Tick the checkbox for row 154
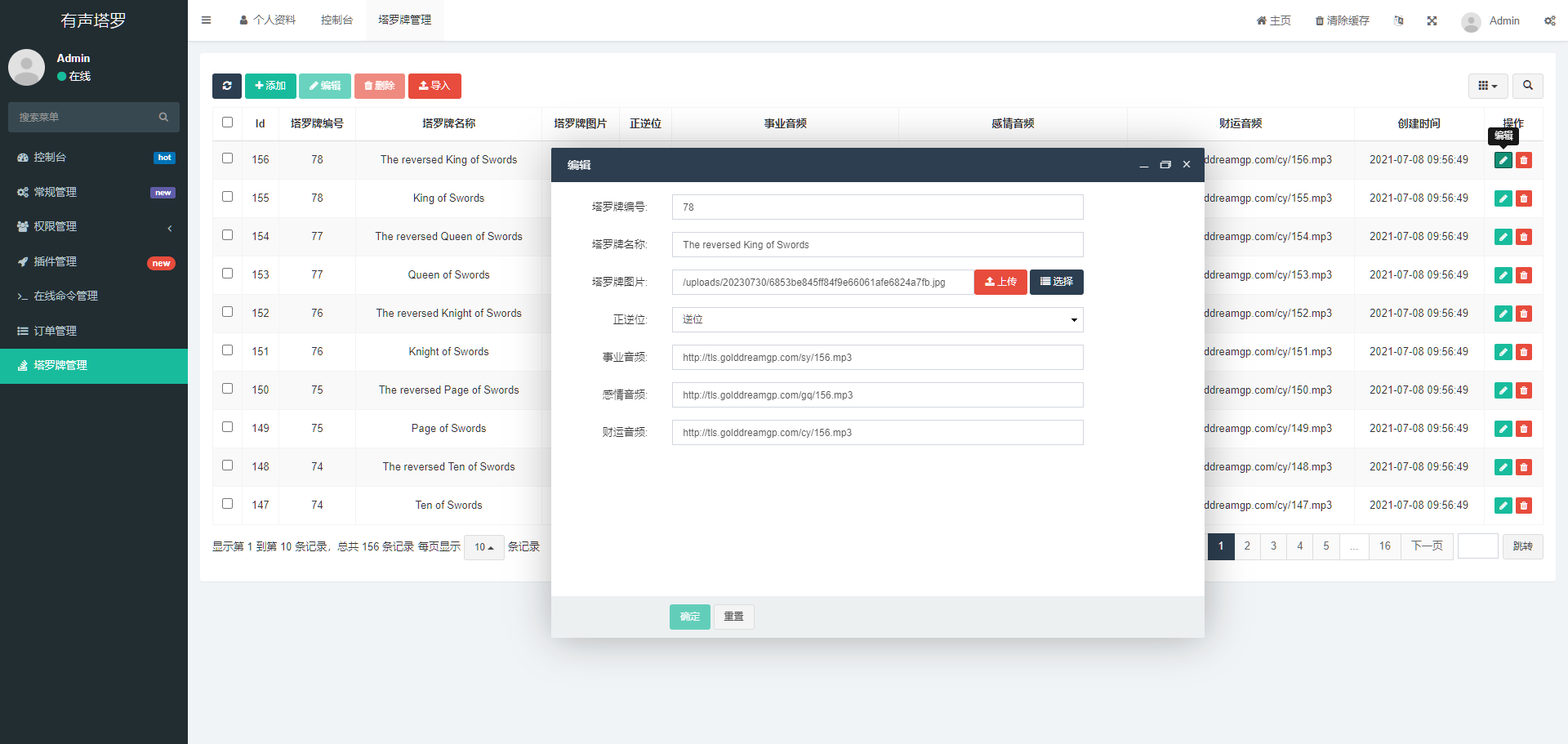This screenshot has width=1568, height=744. click(227, 235)
